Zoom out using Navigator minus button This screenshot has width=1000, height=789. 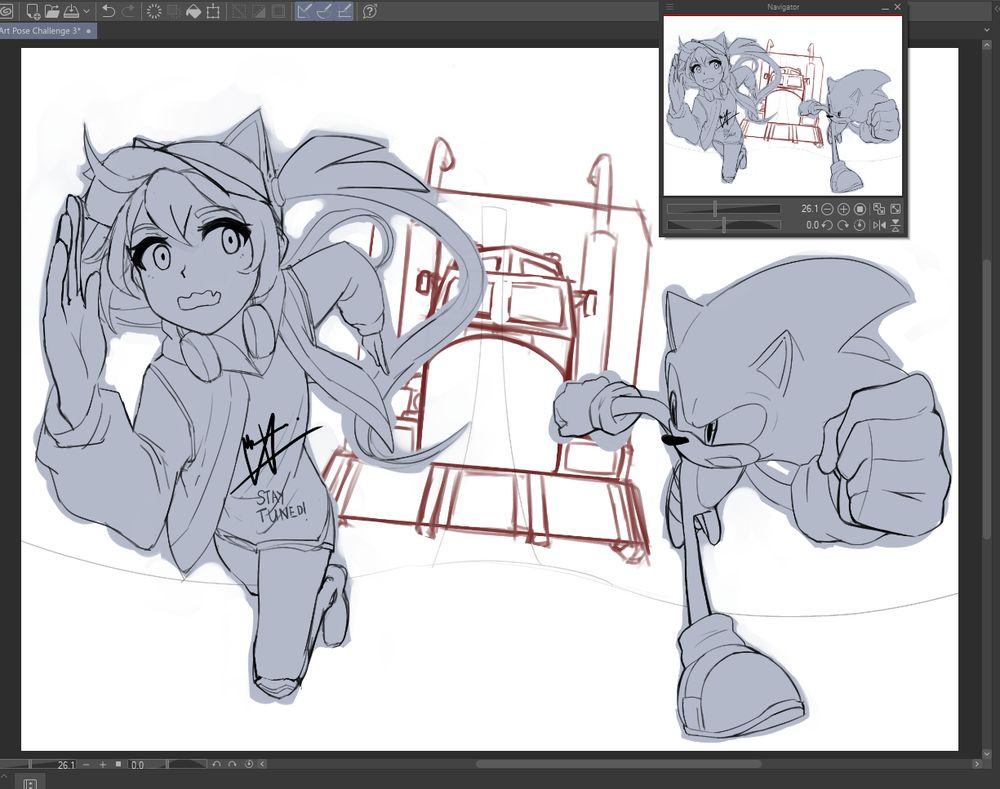click(x=827, y=209)
